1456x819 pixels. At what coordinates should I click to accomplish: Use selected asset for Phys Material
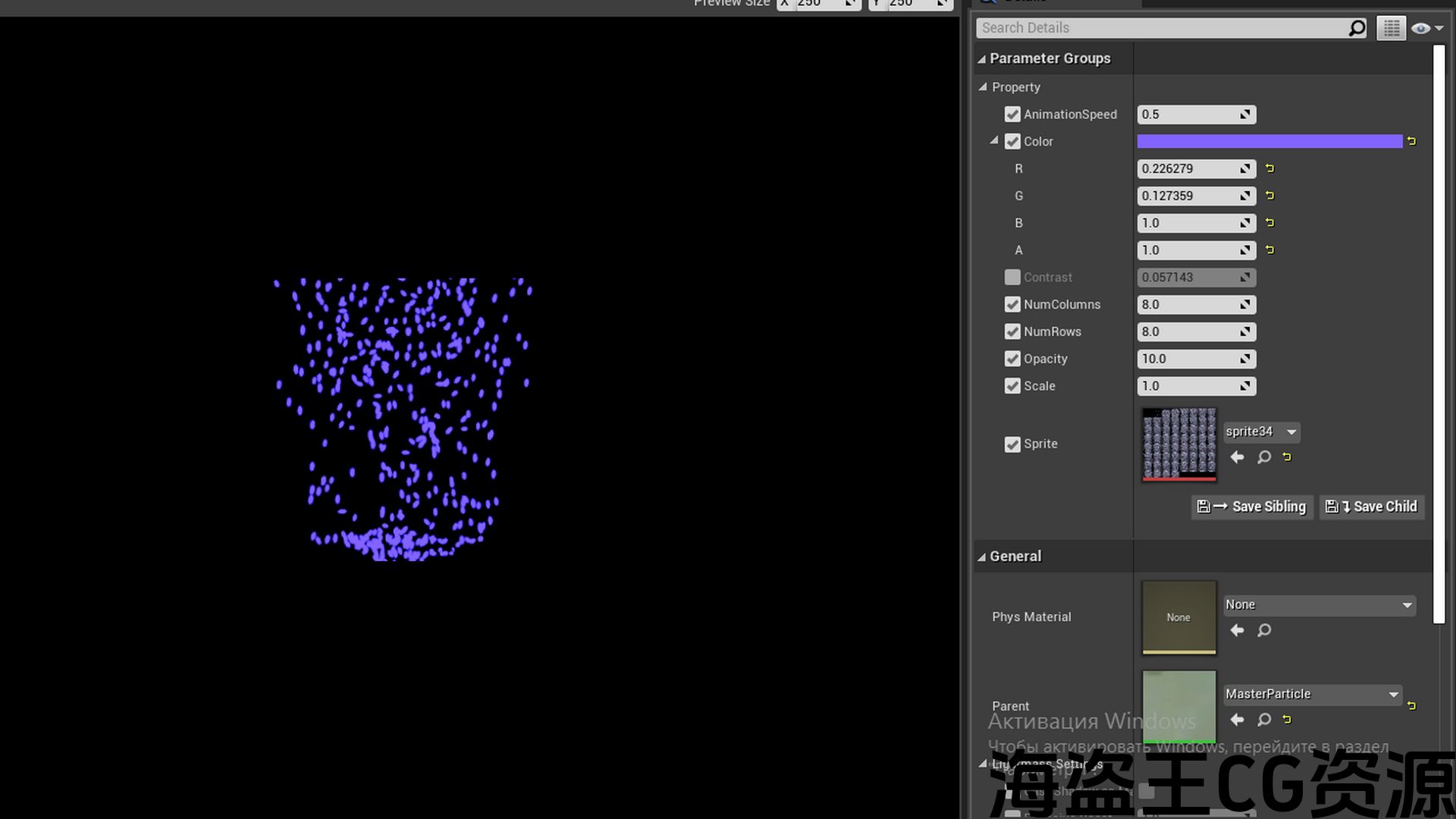[1237, 630]
